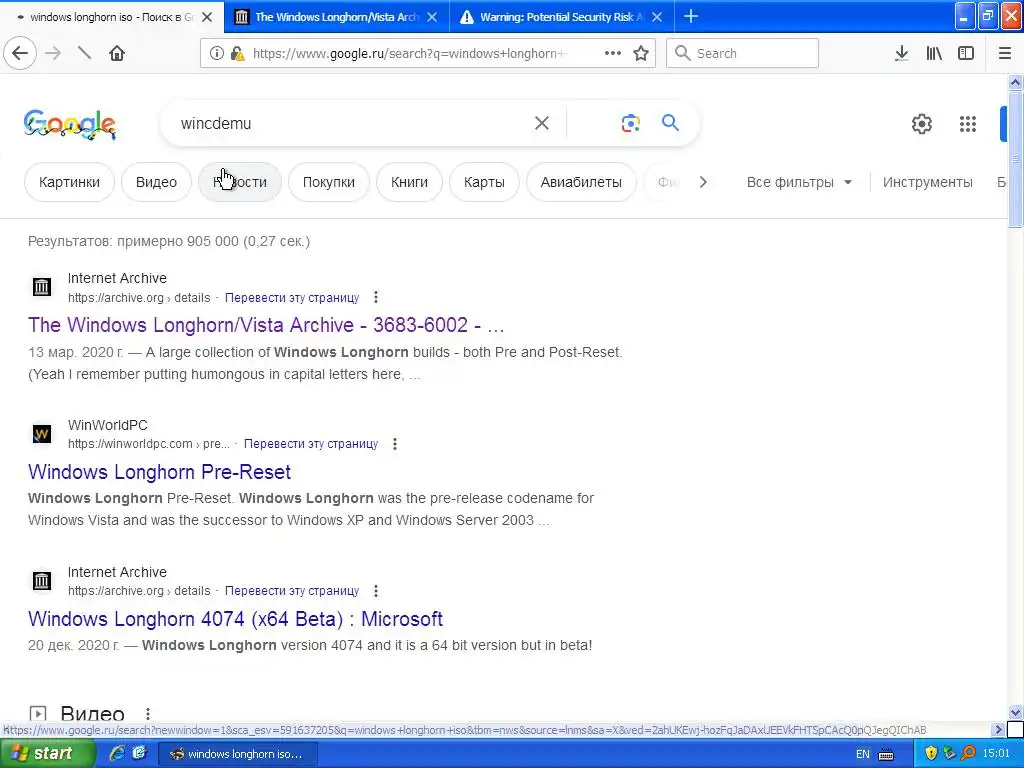Click the padlock warning icon in address bar
Screen dimensions: 1024x768
pyautogui.click(x=238, y=54)
